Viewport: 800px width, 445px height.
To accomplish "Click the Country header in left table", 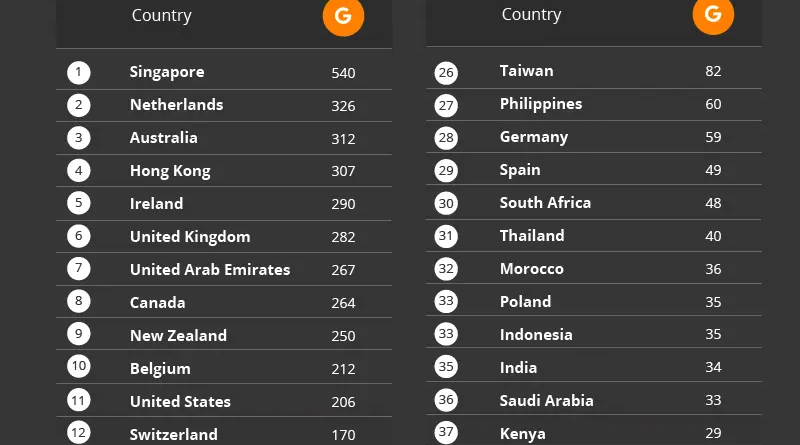I will [161, 15].
